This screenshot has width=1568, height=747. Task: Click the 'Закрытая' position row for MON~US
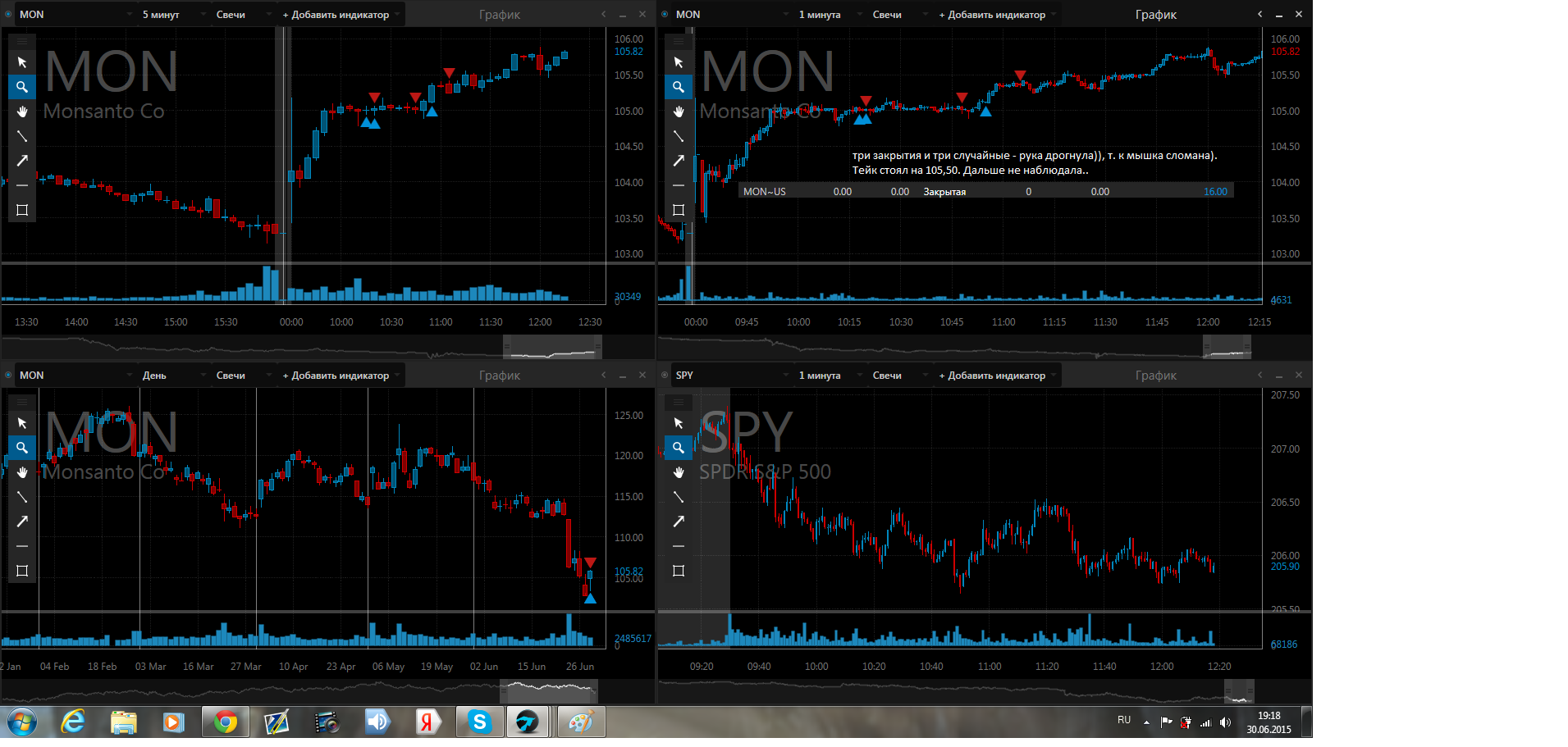click(985, 191)
